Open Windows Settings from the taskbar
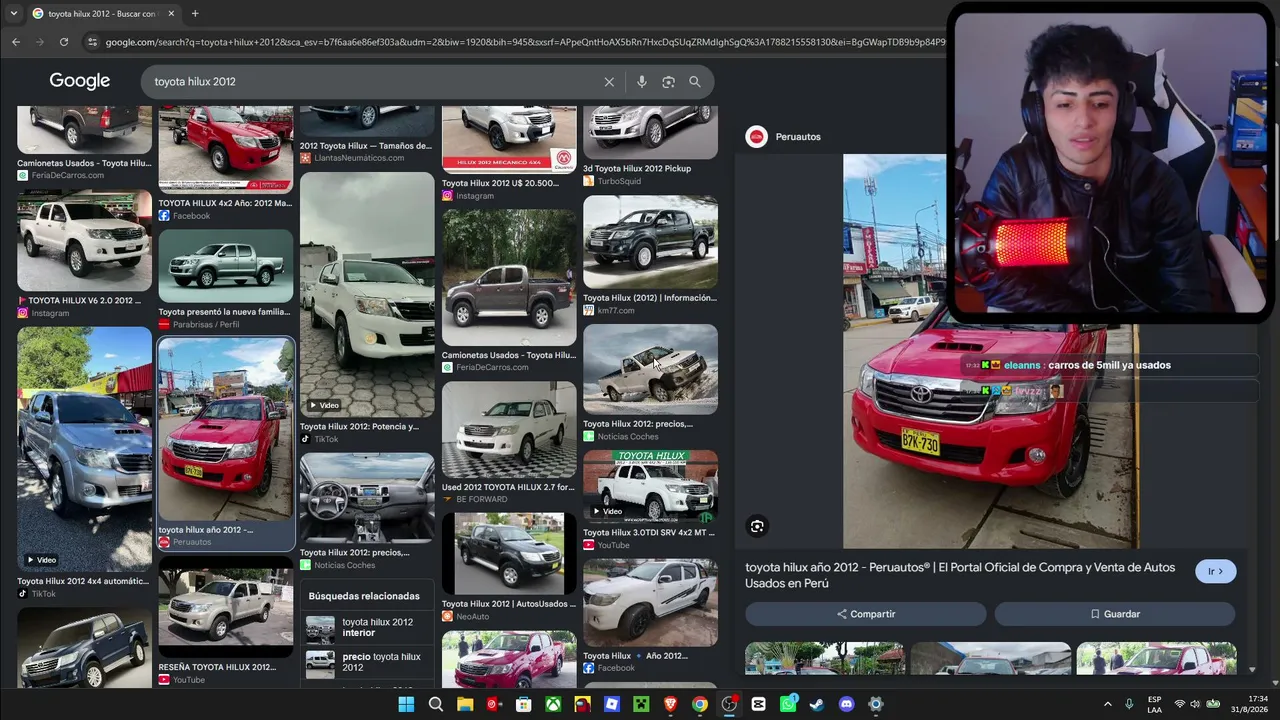1280x720 pixels. [876, 704]
